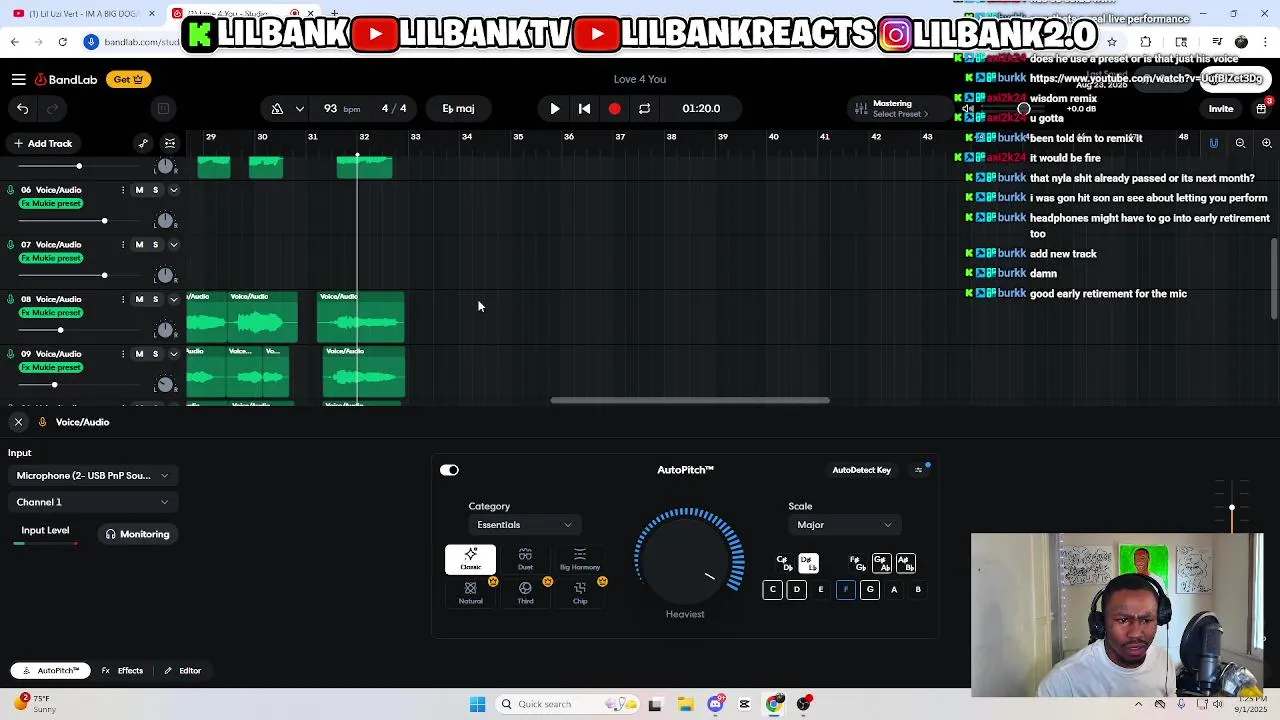This screenshot has width=1280, height=720.
Task: Switch AutoPitch on/off toggle
Action: pyautogui.click(x=449, y=470)
